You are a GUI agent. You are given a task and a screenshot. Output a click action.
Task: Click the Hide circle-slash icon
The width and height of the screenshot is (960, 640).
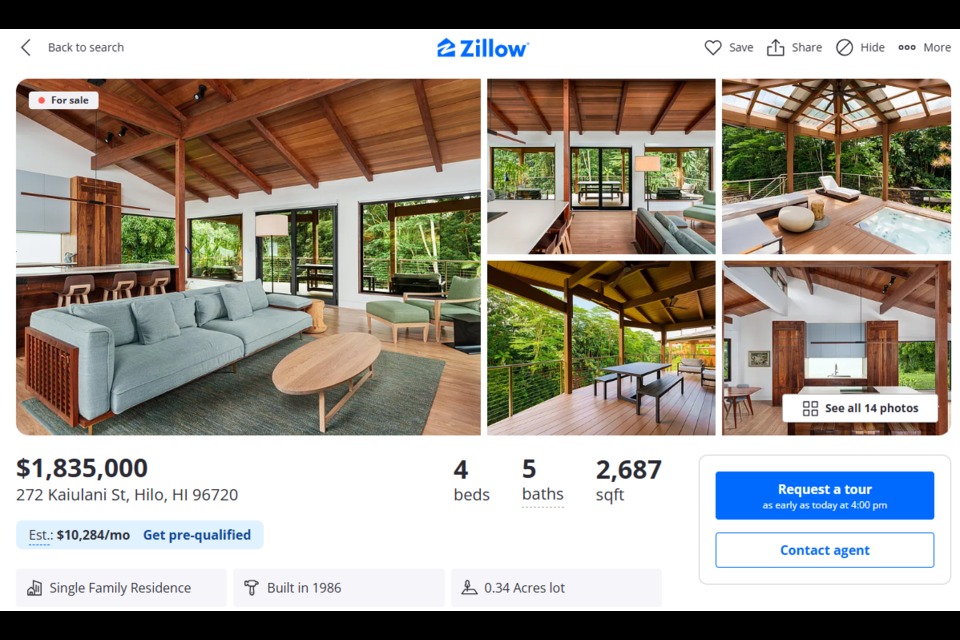click(844, 48)
